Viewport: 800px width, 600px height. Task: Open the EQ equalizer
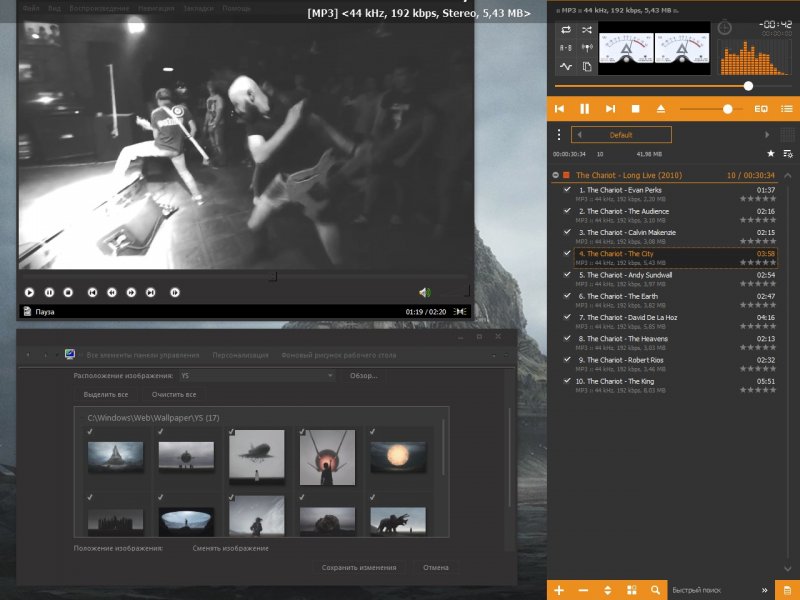[x=761, y=109]
